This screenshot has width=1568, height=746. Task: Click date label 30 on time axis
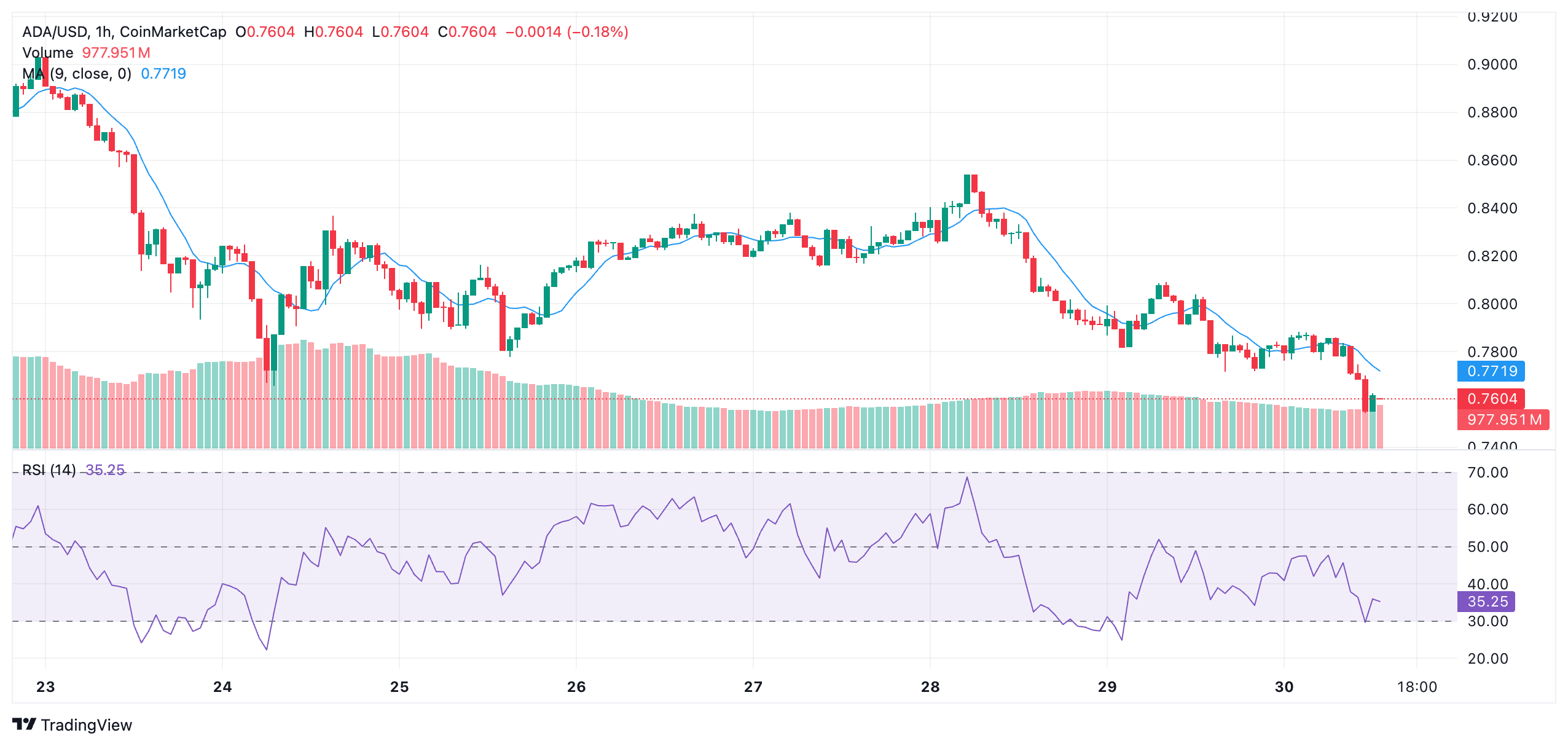click(x=1284, y=687)
